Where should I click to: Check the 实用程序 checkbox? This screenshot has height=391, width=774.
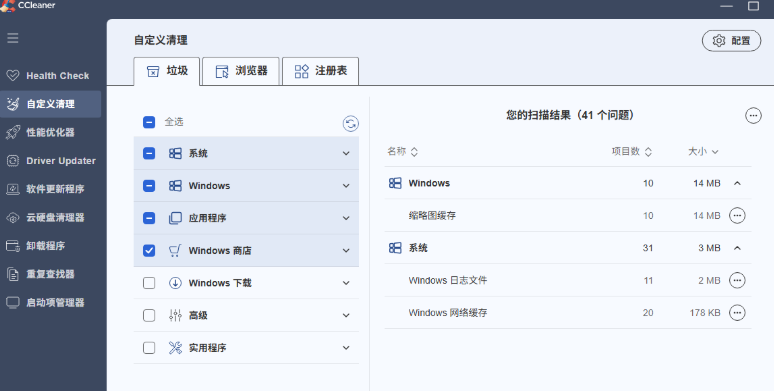tap(149, 348)
